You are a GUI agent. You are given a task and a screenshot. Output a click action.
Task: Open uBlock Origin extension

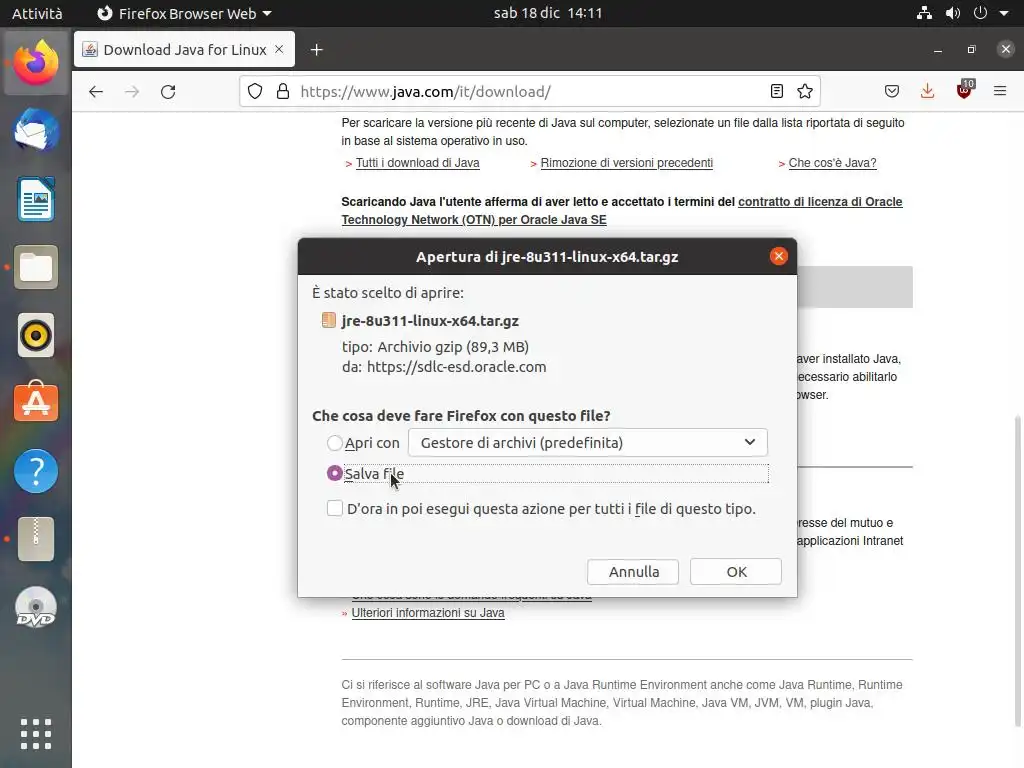[964, 90]
